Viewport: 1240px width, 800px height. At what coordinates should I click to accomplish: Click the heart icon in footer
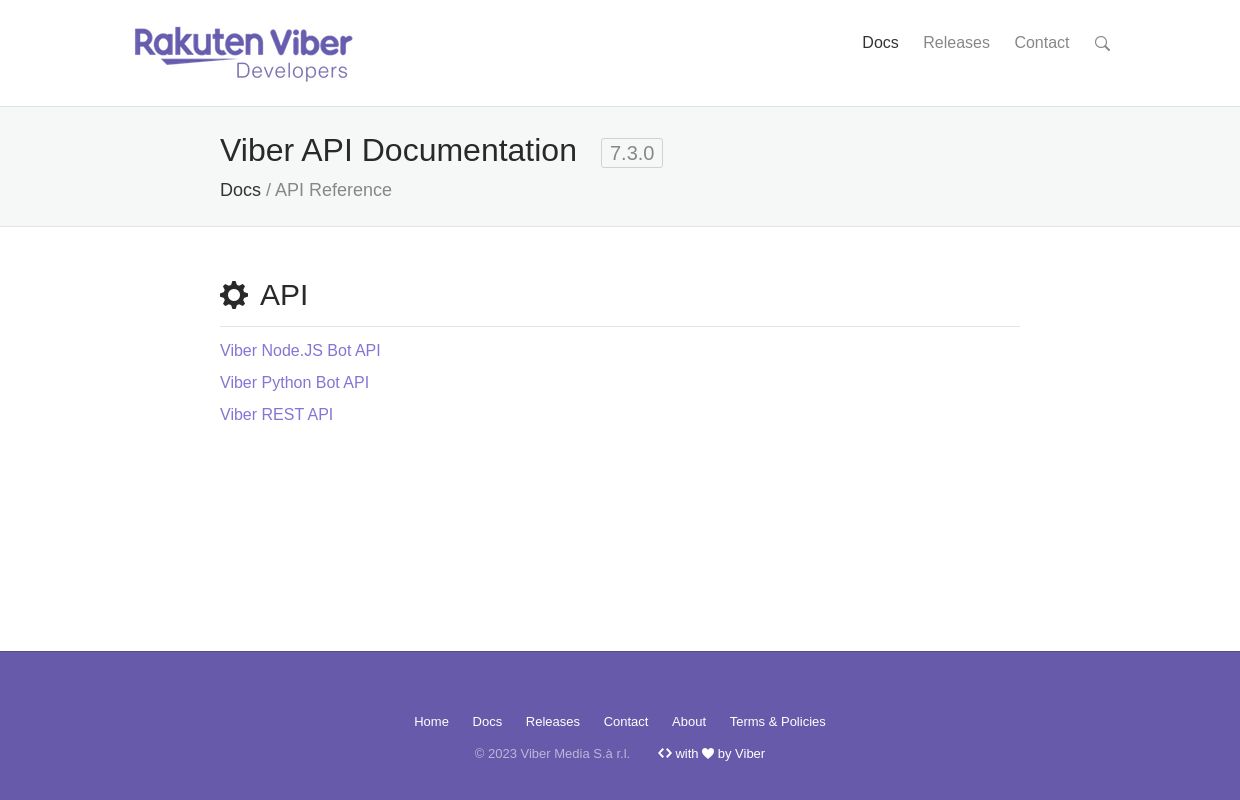click(708, 754)
